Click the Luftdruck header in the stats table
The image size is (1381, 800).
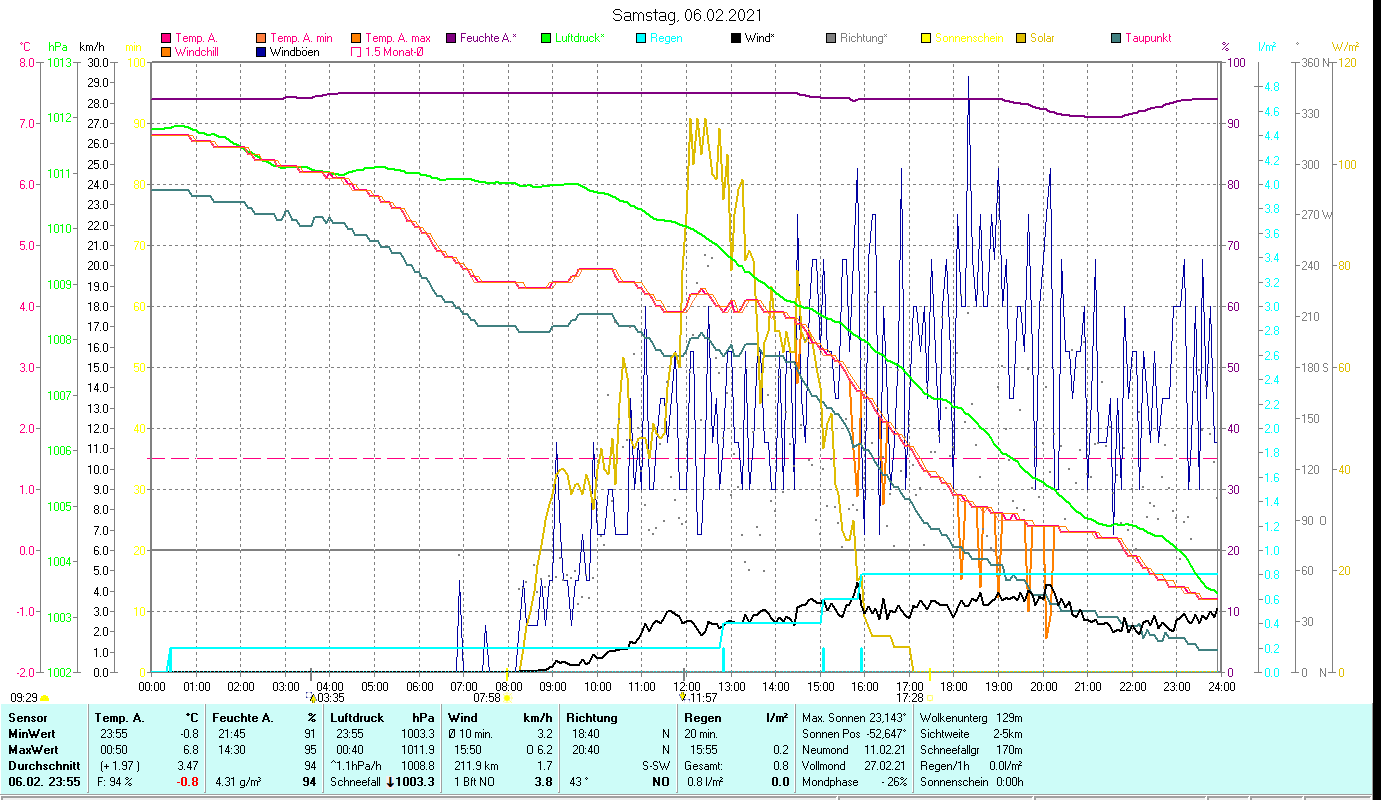click(356, 718)
